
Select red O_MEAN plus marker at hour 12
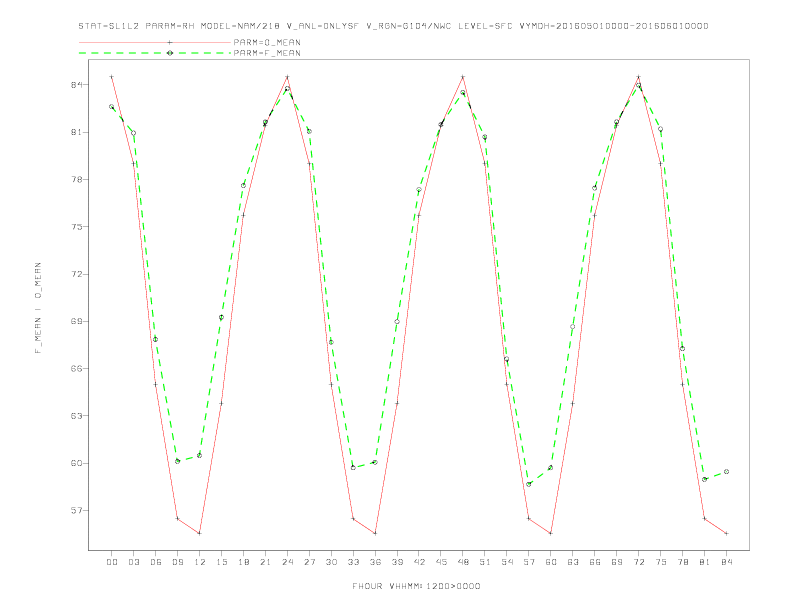(200, 533)
